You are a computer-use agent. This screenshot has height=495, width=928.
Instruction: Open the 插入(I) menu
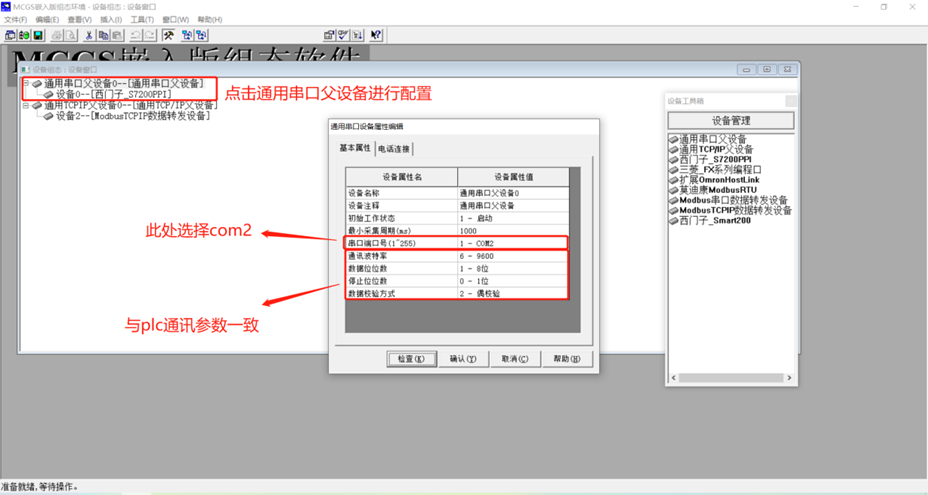pos(111,20)
